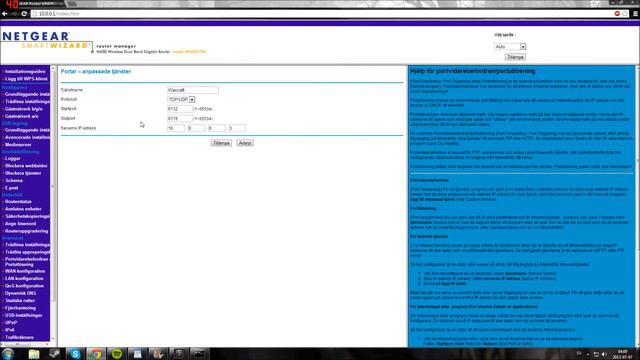
Task: Open Blockera webbsidor in sidebar
Action: click(26, 166)
